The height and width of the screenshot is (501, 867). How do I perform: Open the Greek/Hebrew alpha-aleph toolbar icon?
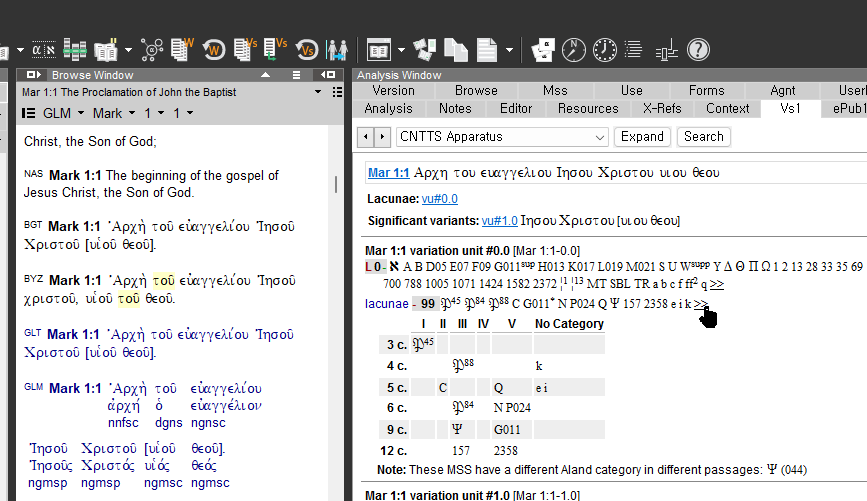pos(43,50)
